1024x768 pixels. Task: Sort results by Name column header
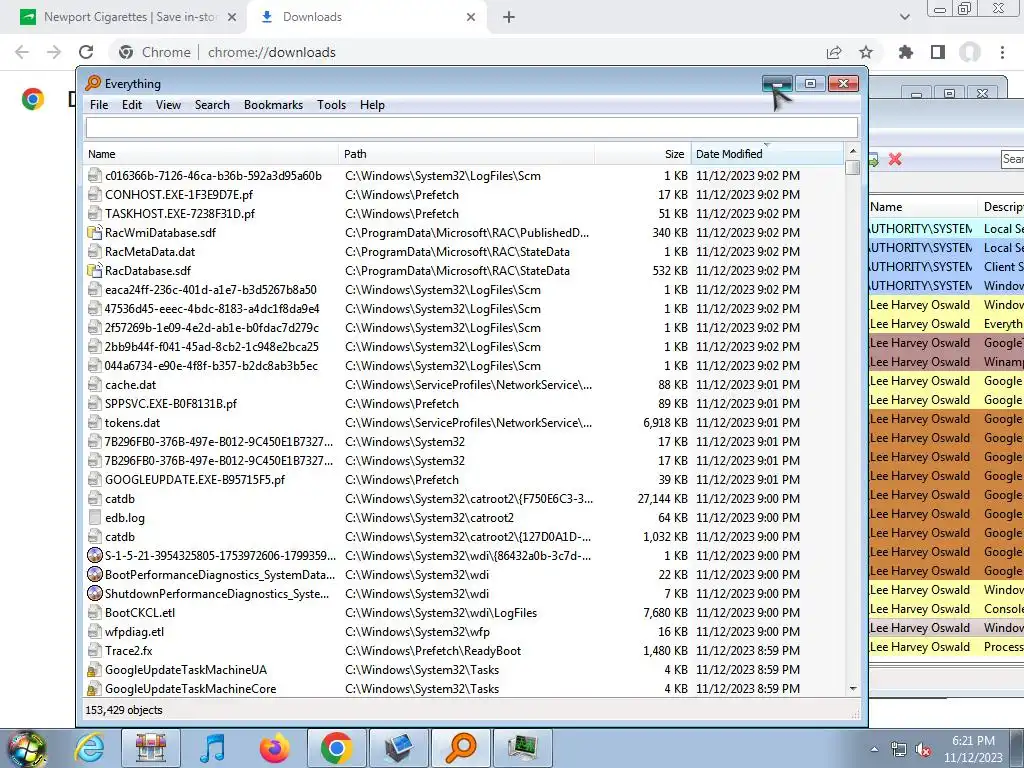tap(212, 154)
